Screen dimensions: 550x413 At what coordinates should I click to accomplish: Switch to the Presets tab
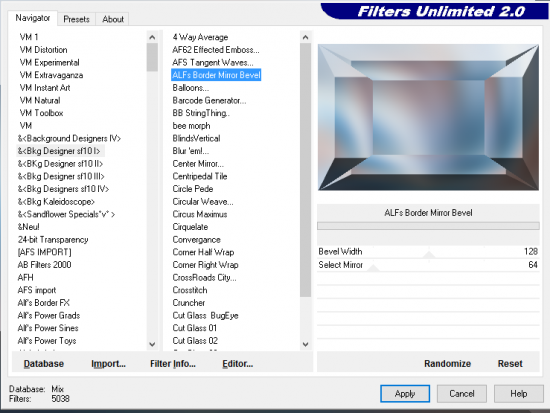(x=76, y=19)
